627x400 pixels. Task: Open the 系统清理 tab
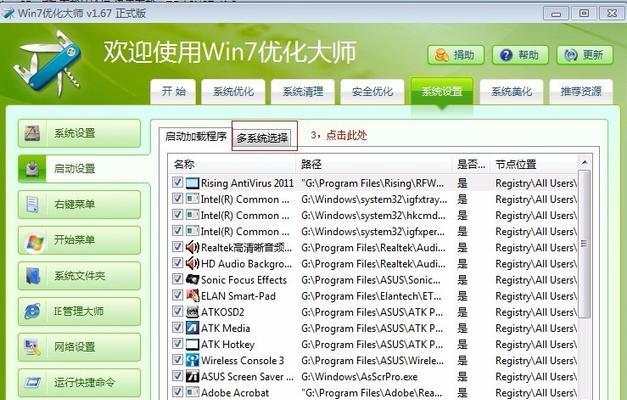click(x=303, y=92)
